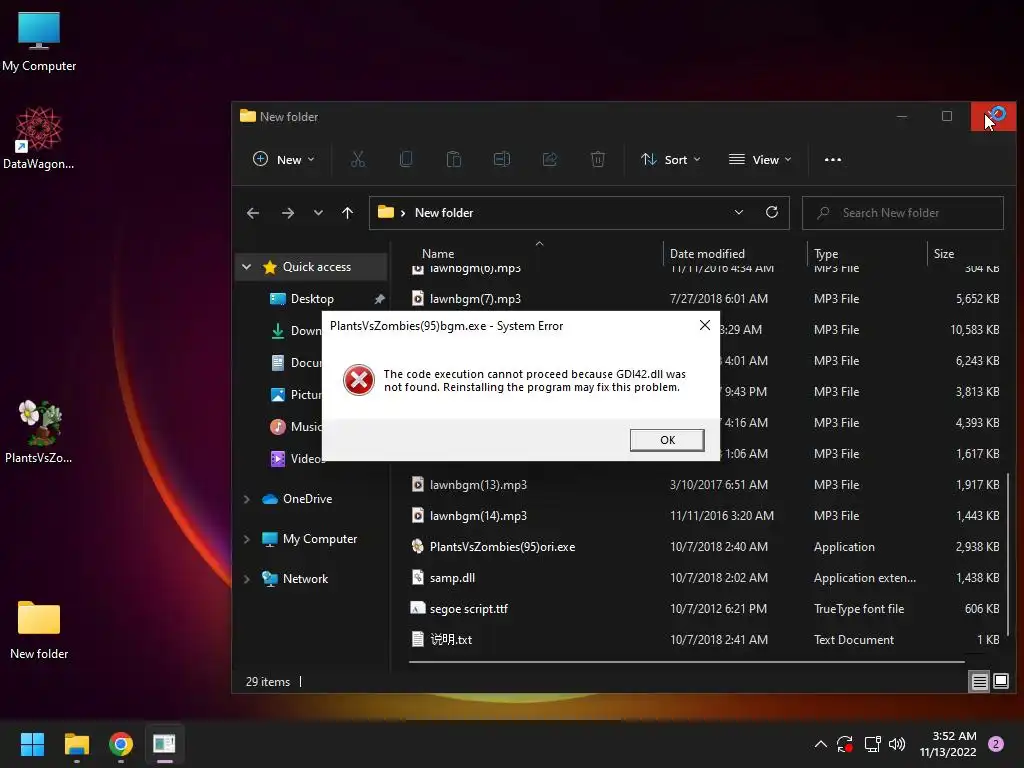Sort by the Size column header

[944, 253]
